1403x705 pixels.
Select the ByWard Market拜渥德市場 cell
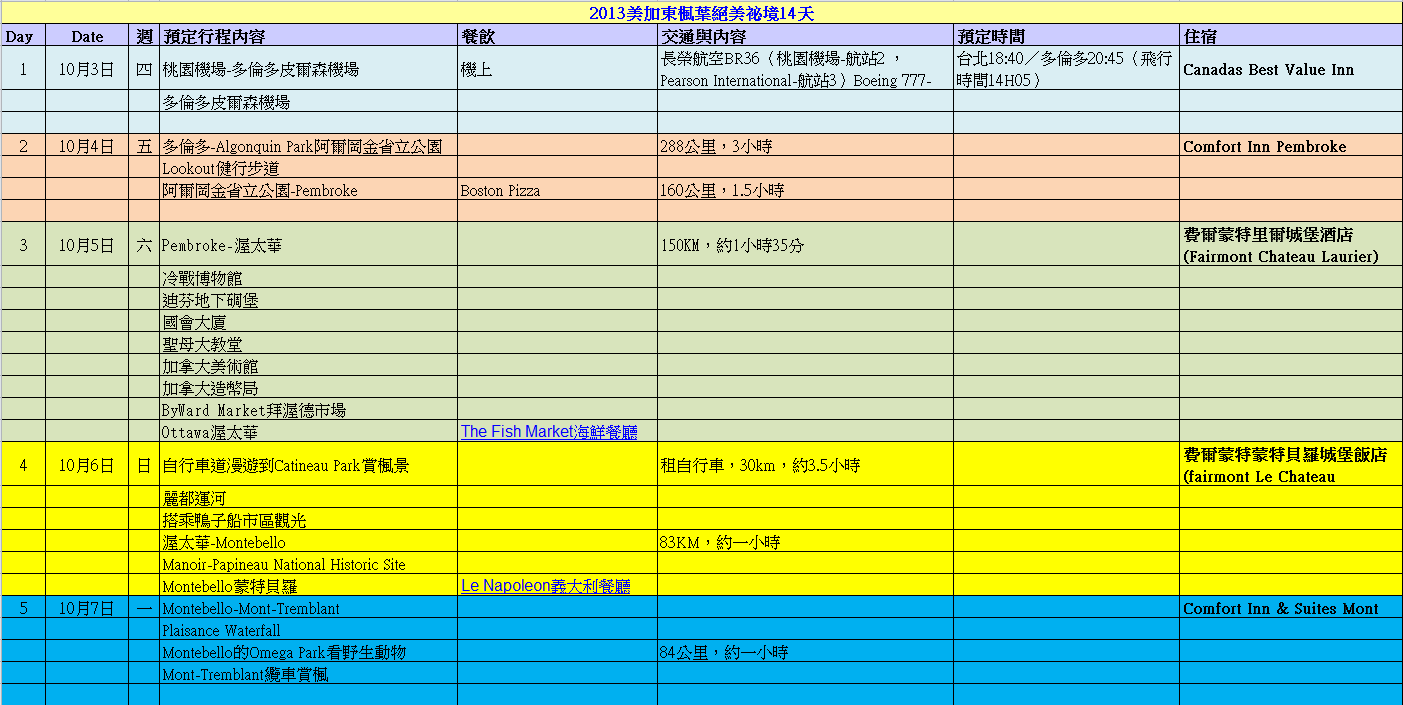(x=254, y=411)
